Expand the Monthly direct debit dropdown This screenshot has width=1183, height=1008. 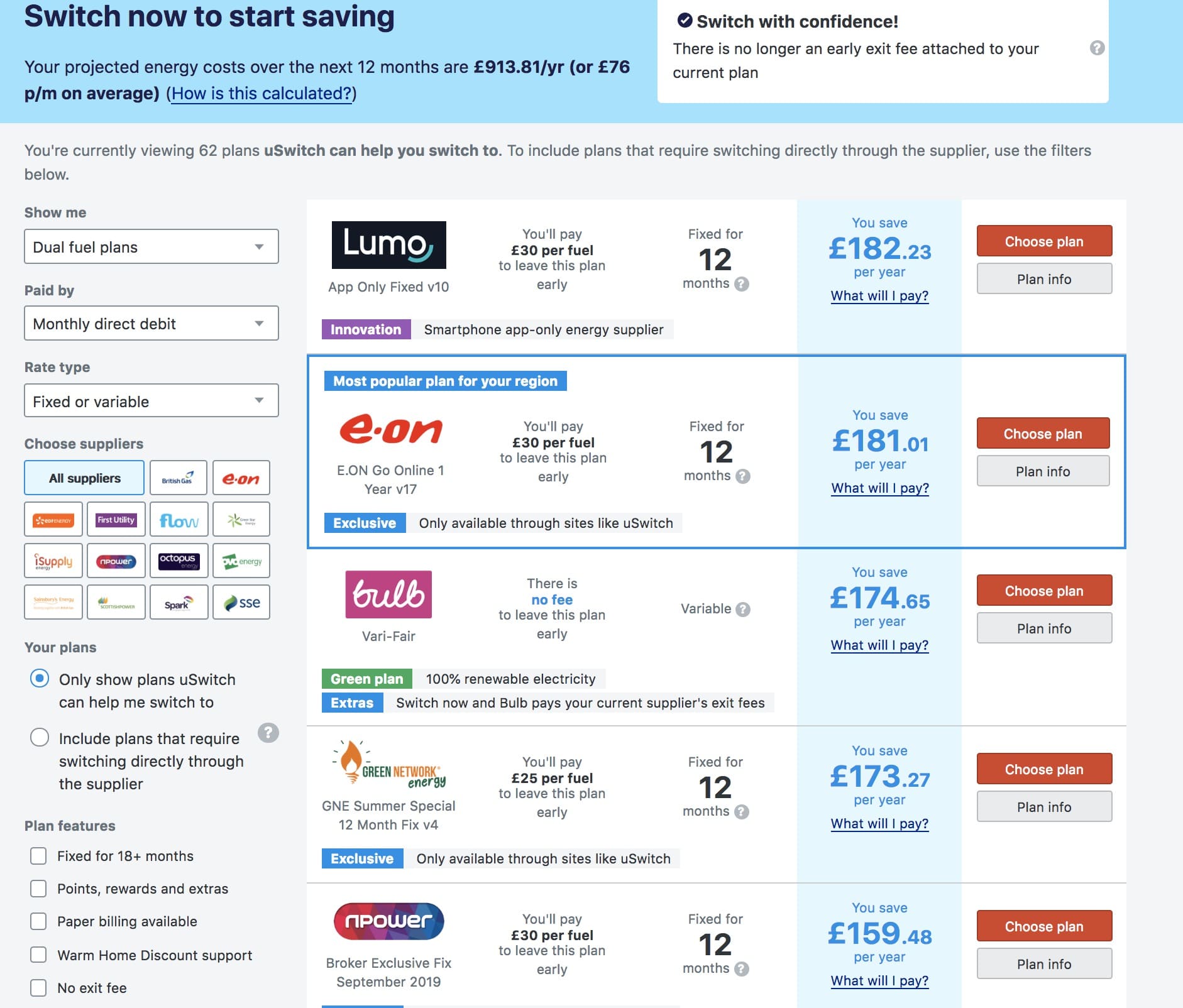coord(151,323)
